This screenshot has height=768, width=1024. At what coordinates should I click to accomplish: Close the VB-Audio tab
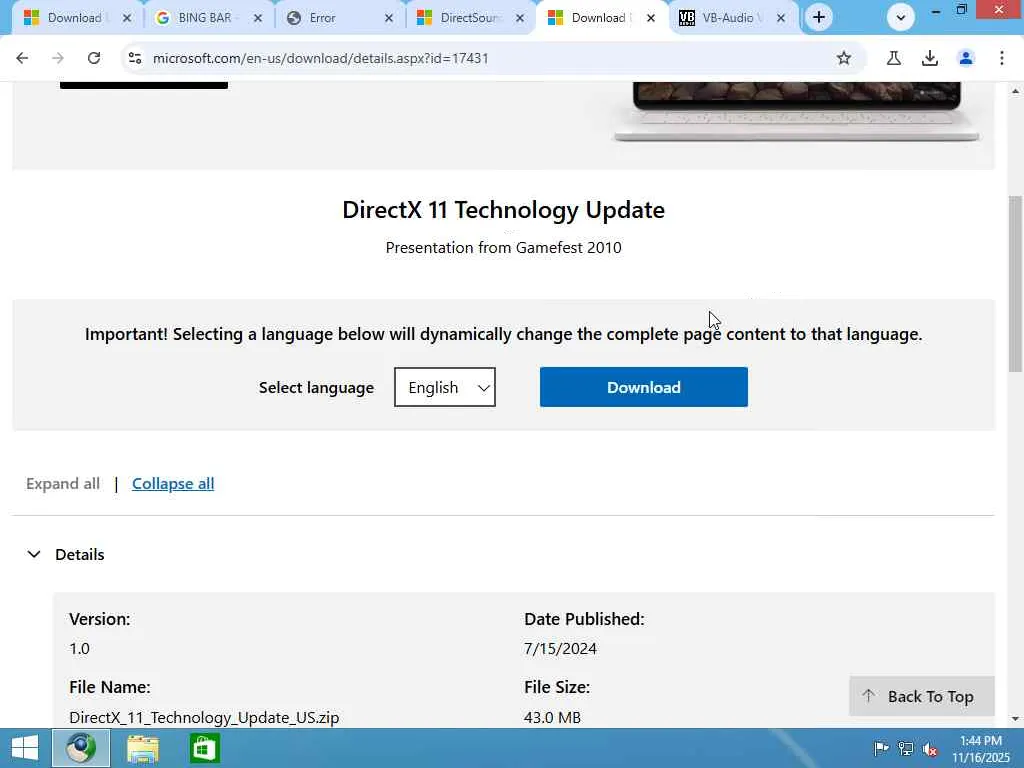[780, 18]
